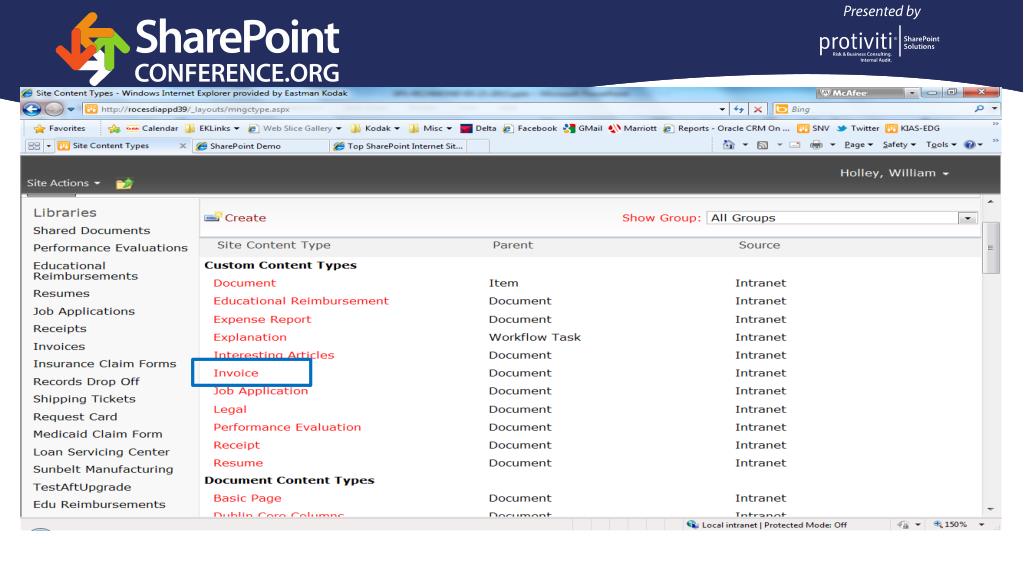
Task: Expand the Misc favorites folder
Action: click(430, 128)
